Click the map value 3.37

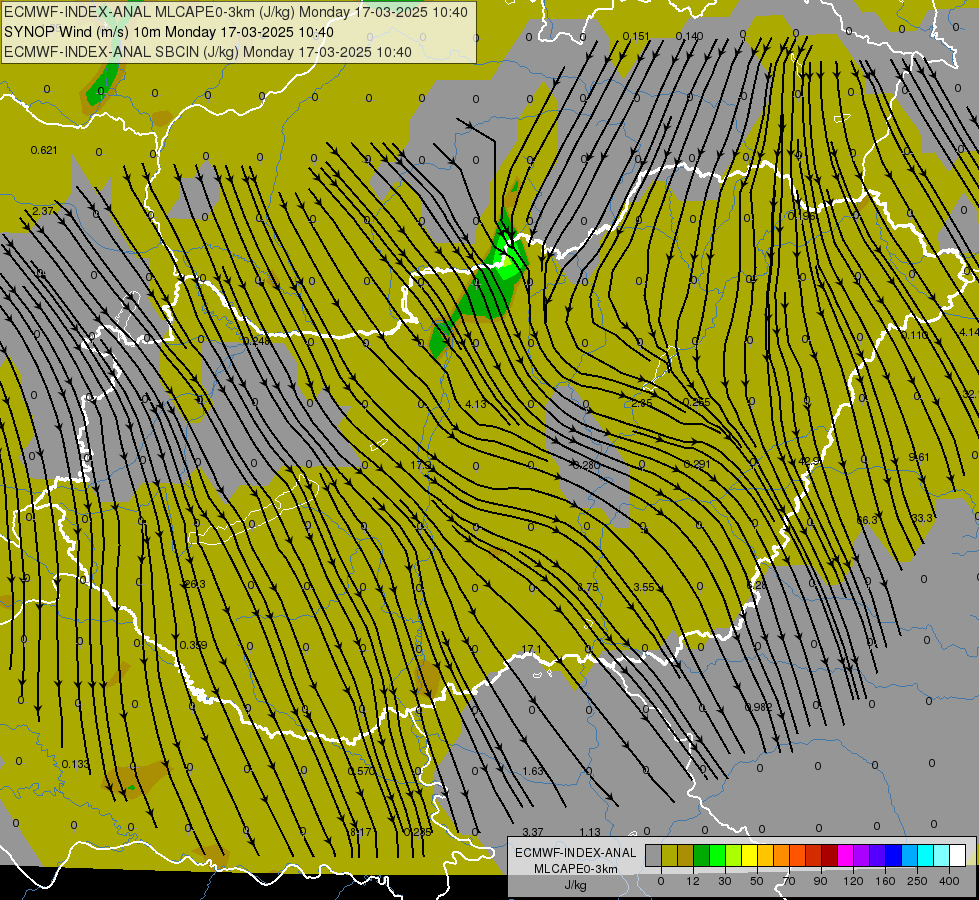[533, 832]
